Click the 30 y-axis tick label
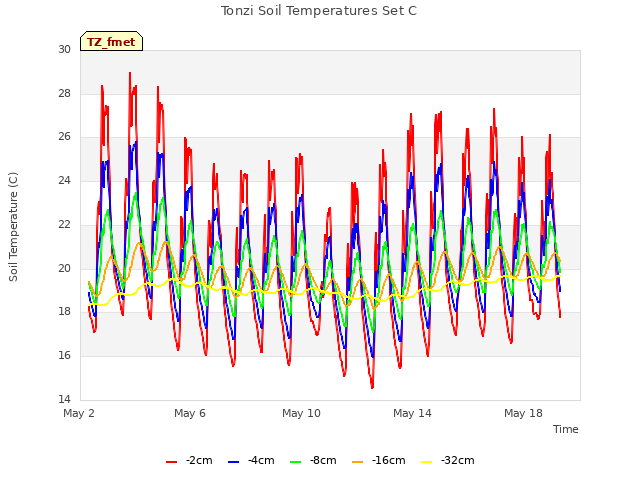Viewport: 640px width, 480px height. click(64, 49)
